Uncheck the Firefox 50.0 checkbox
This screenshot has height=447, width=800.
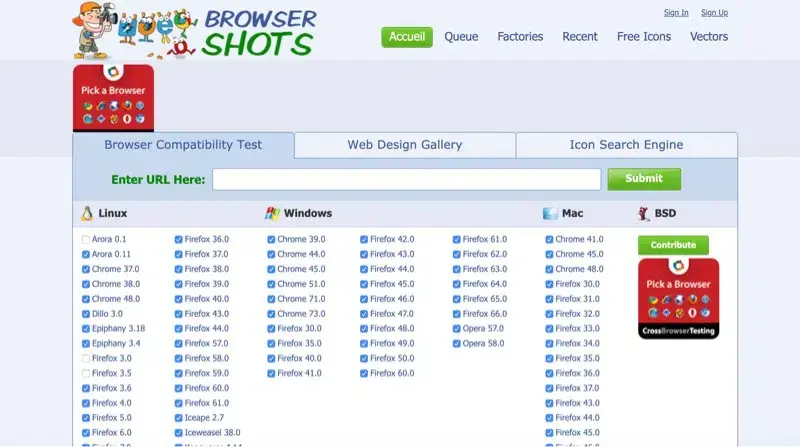click(x=364, y=358)
